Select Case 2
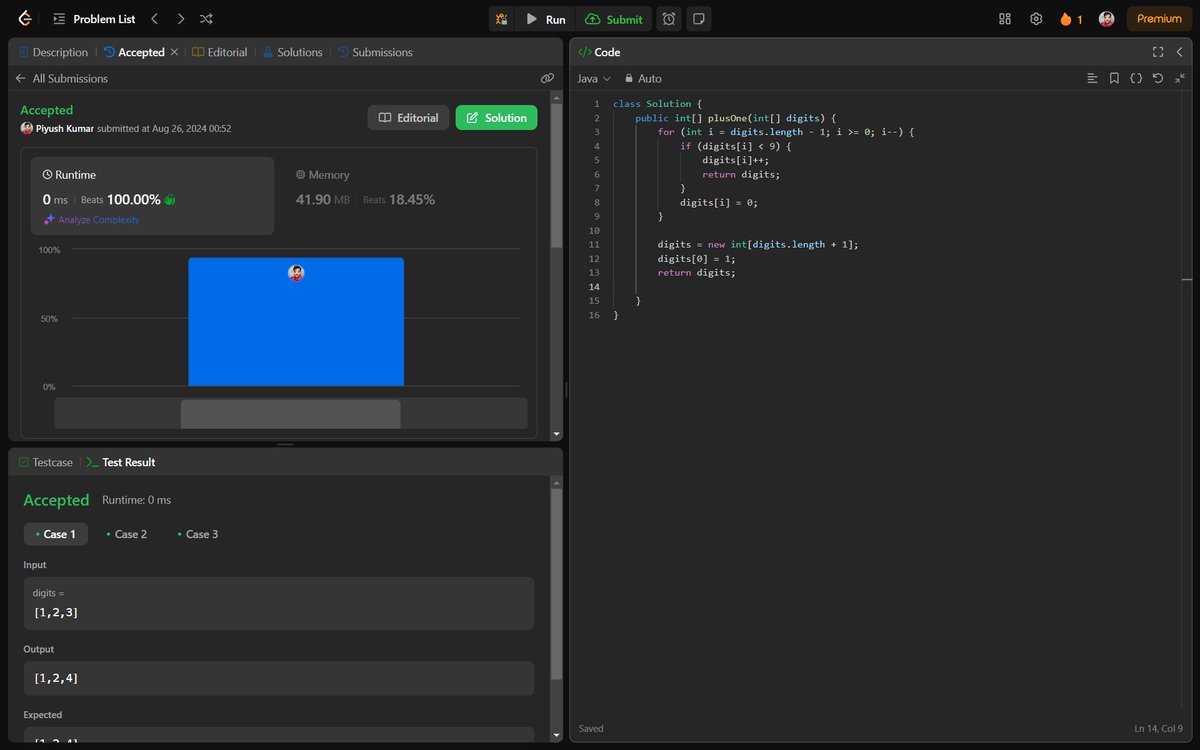The width and height of the screenshot is (1200, 750). pos(127,534)
